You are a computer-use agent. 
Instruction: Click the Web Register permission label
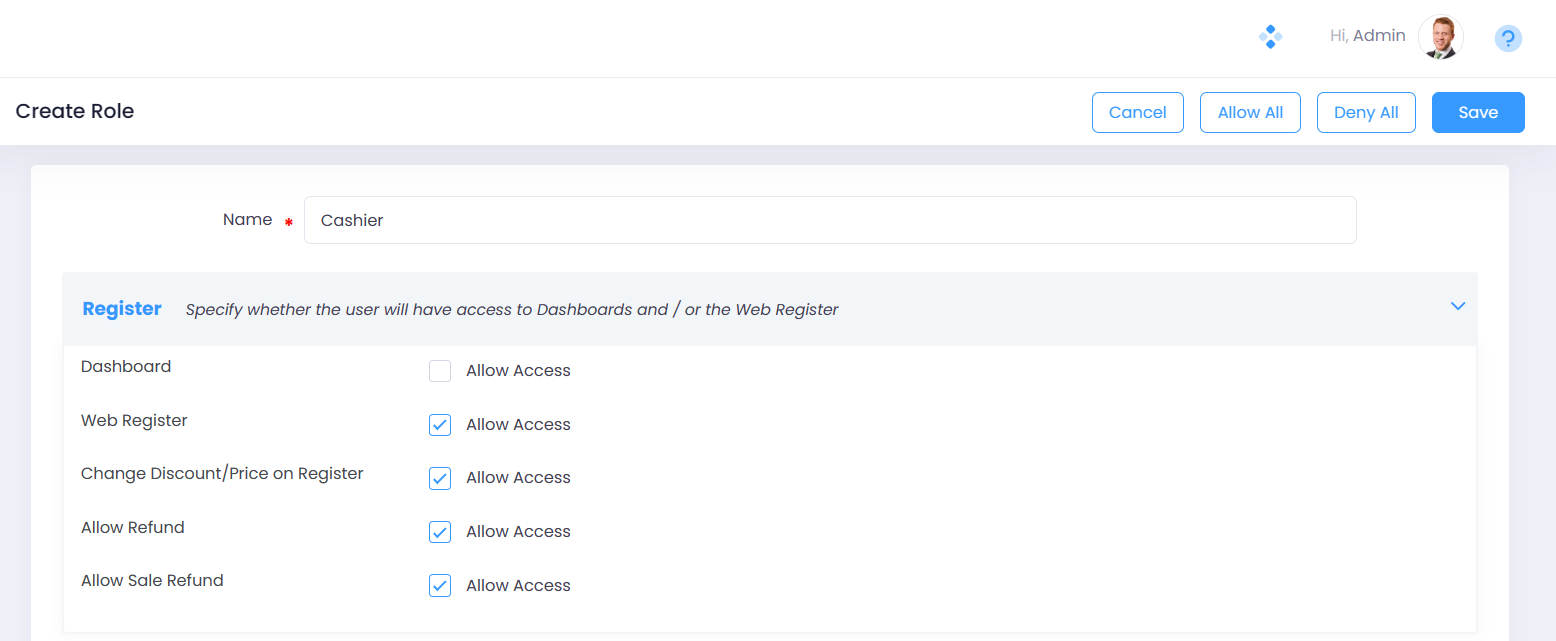click(134, 421)
